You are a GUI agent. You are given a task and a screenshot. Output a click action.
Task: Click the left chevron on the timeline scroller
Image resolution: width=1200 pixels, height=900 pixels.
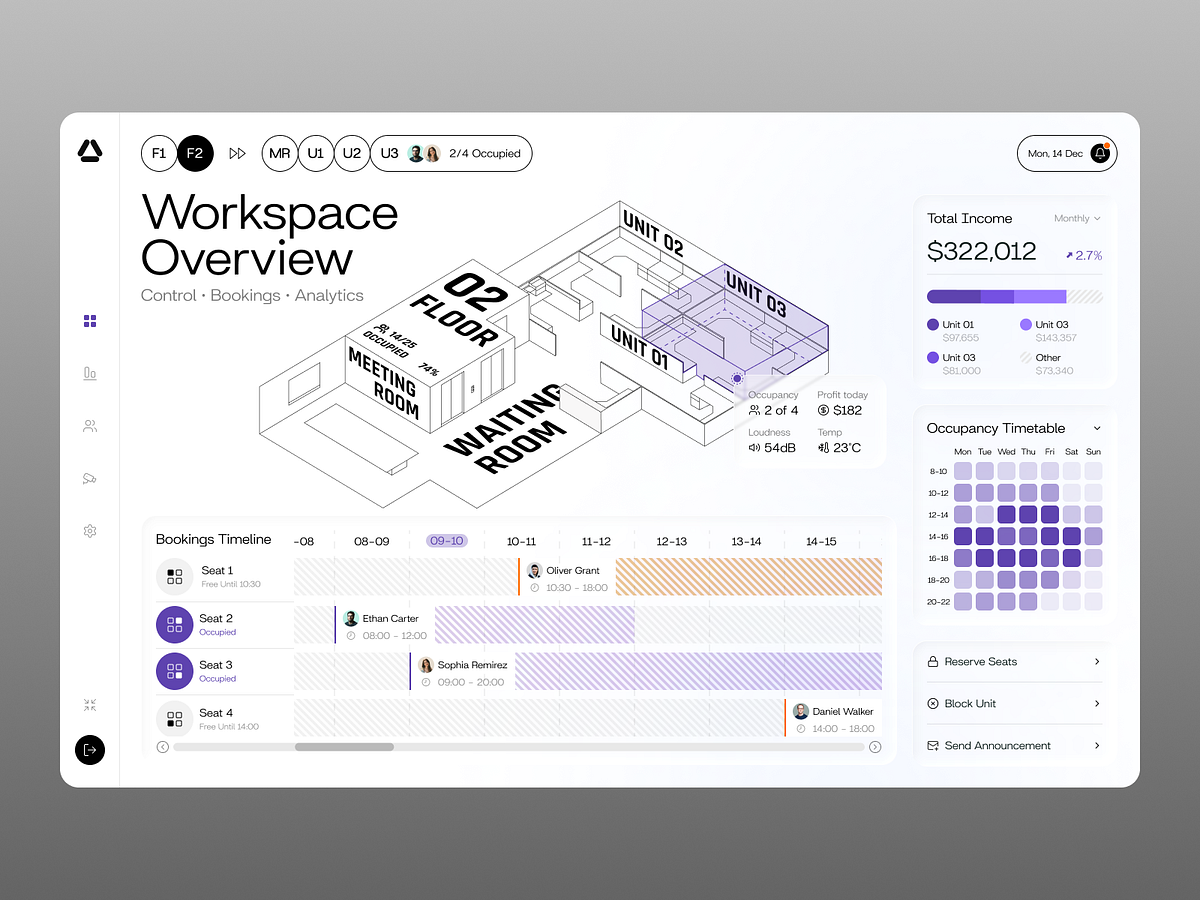tap(161, 746)
